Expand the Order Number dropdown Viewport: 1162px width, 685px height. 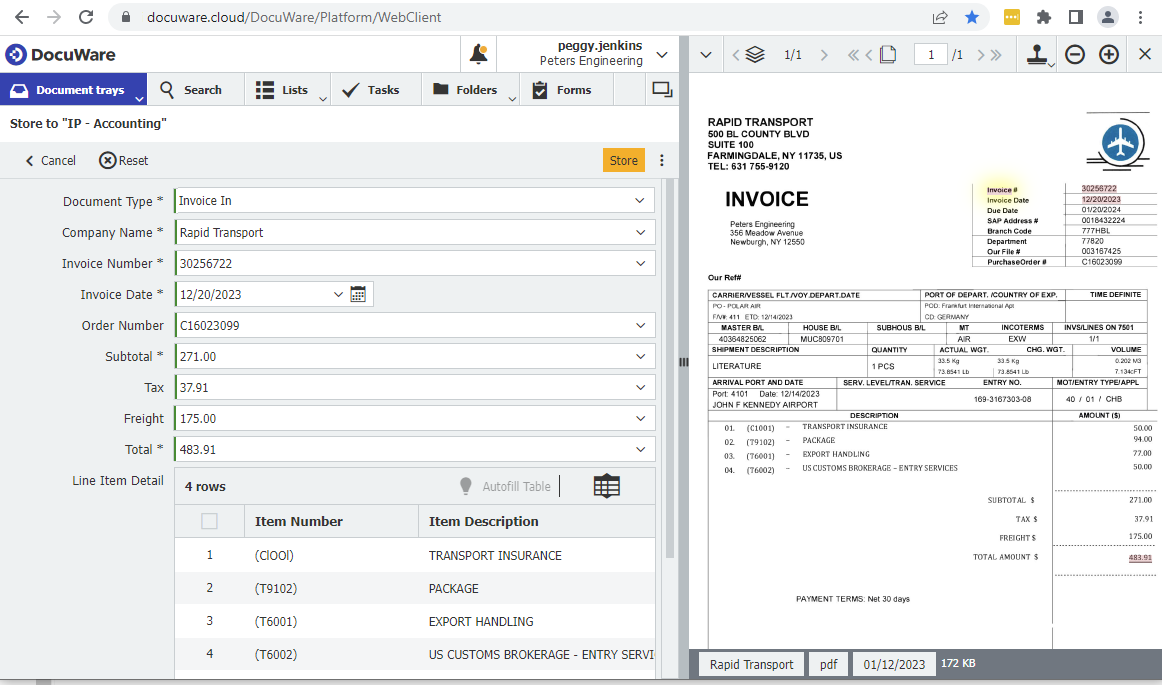pos(640,325)
